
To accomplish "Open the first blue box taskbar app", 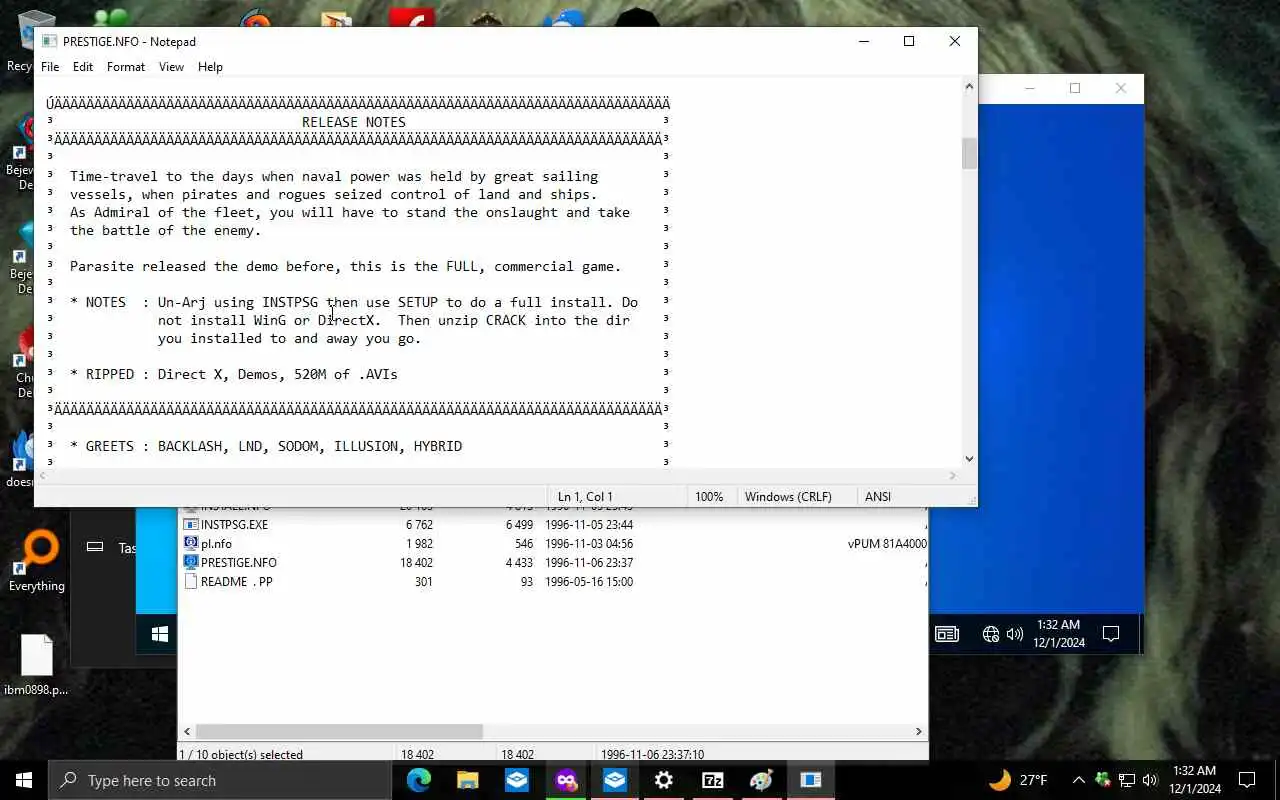I will pos(517,780).
